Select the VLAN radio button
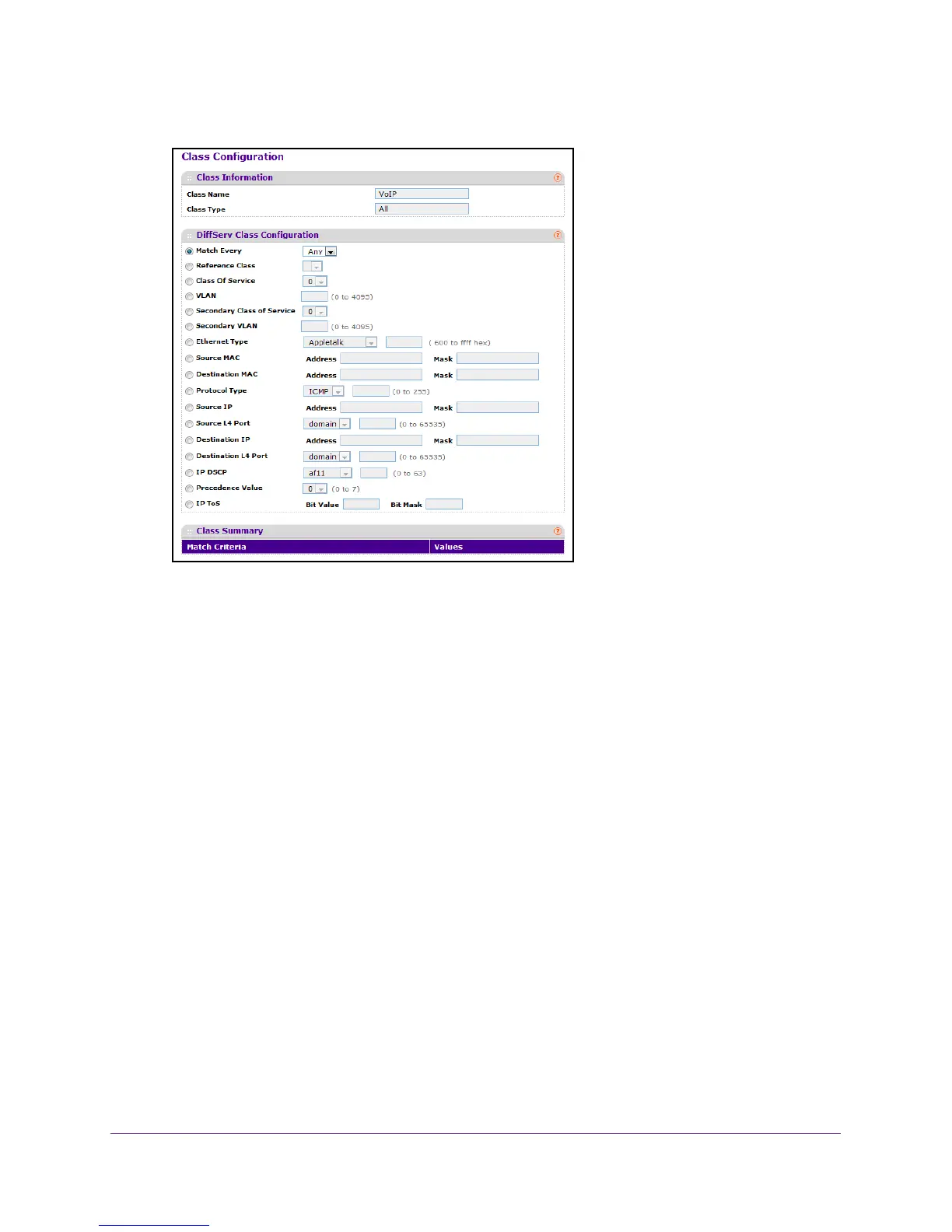 [189, 296]
